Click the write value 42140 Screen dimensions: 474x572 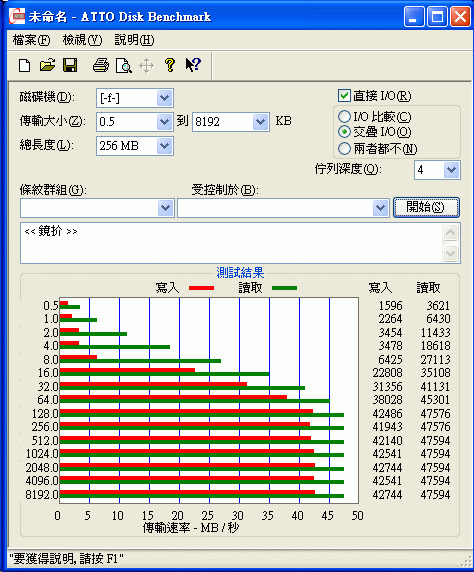(x=388, y=440)
